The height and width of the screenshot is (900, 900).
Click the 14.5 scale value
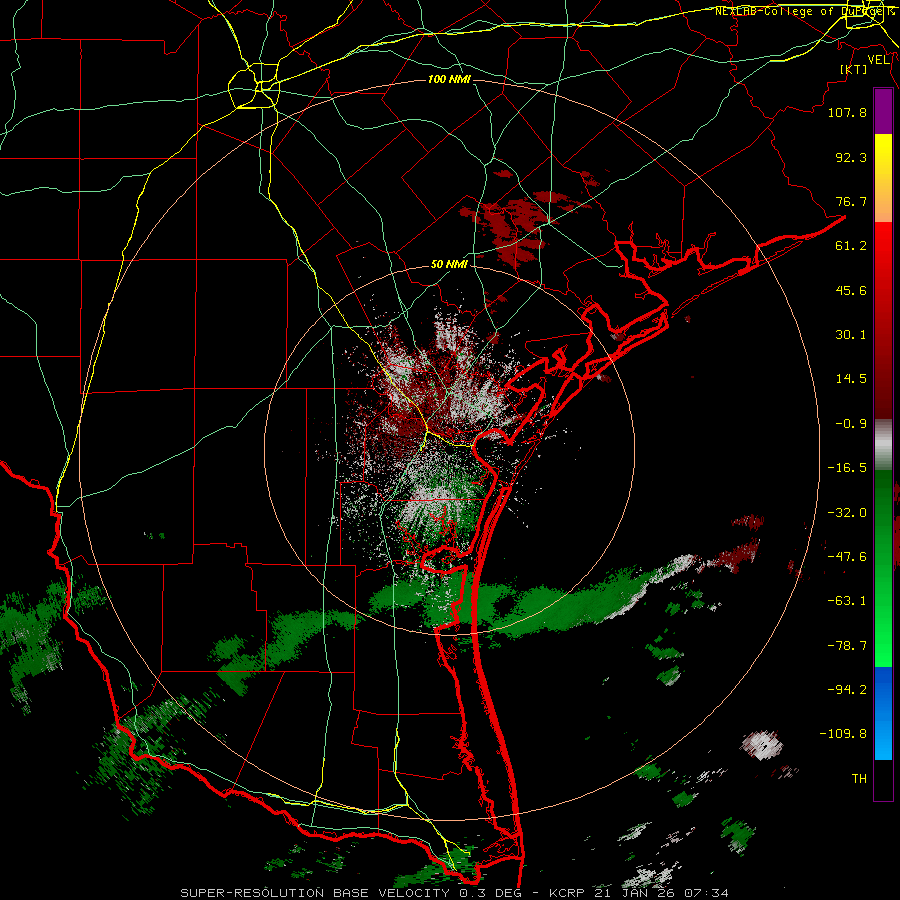pos(851,379)
